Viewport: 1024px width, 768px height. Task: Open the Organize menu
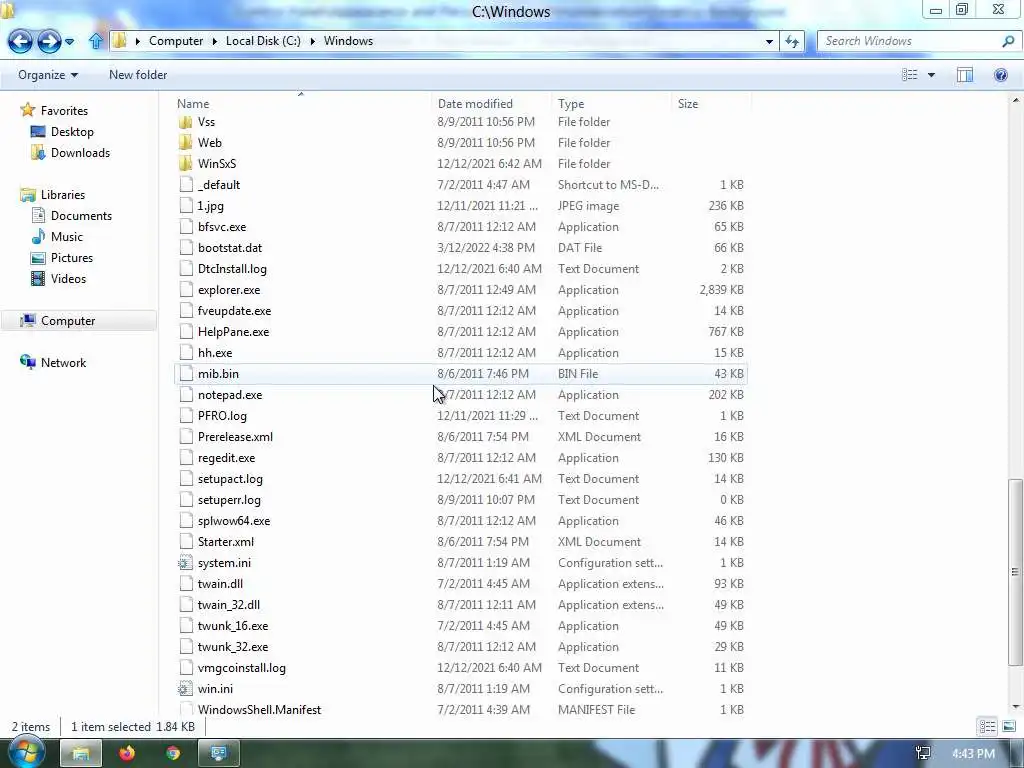point(48,75)
